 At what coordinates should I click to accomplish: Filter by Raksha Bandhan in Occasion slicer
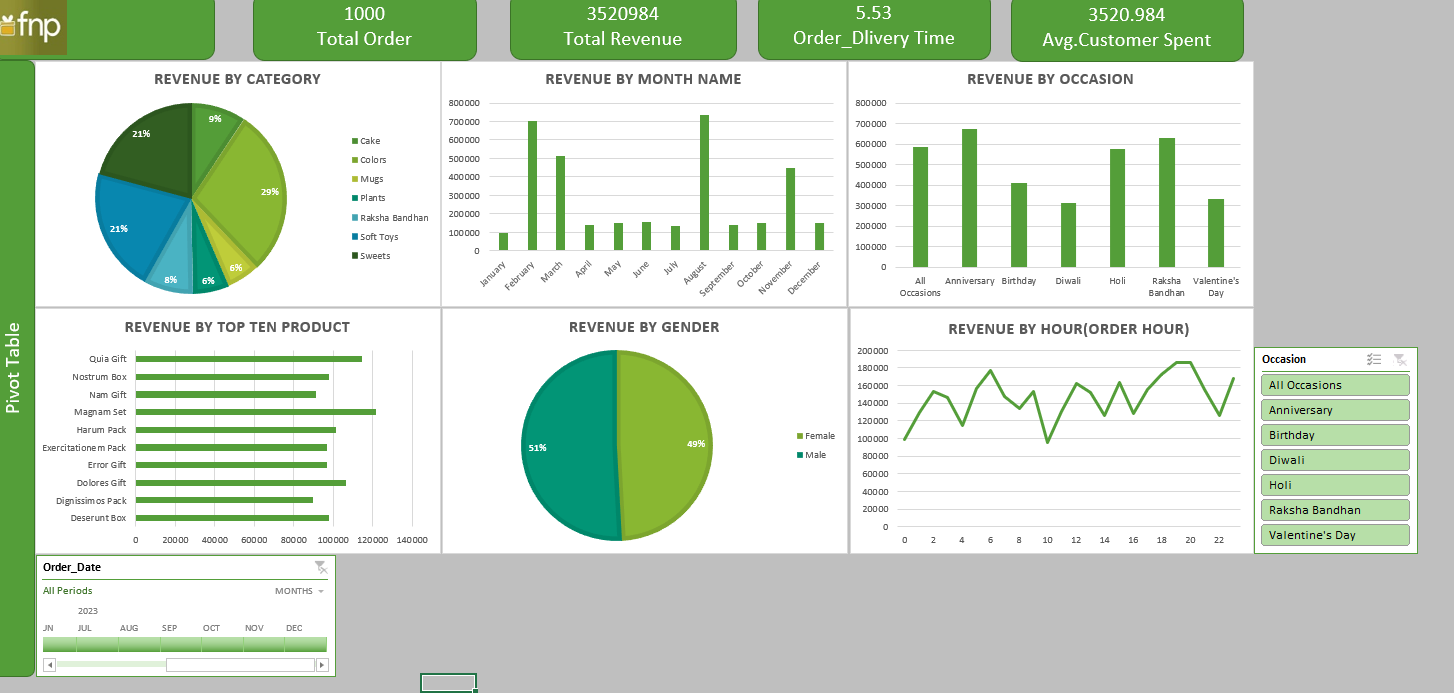[1336, 510]
